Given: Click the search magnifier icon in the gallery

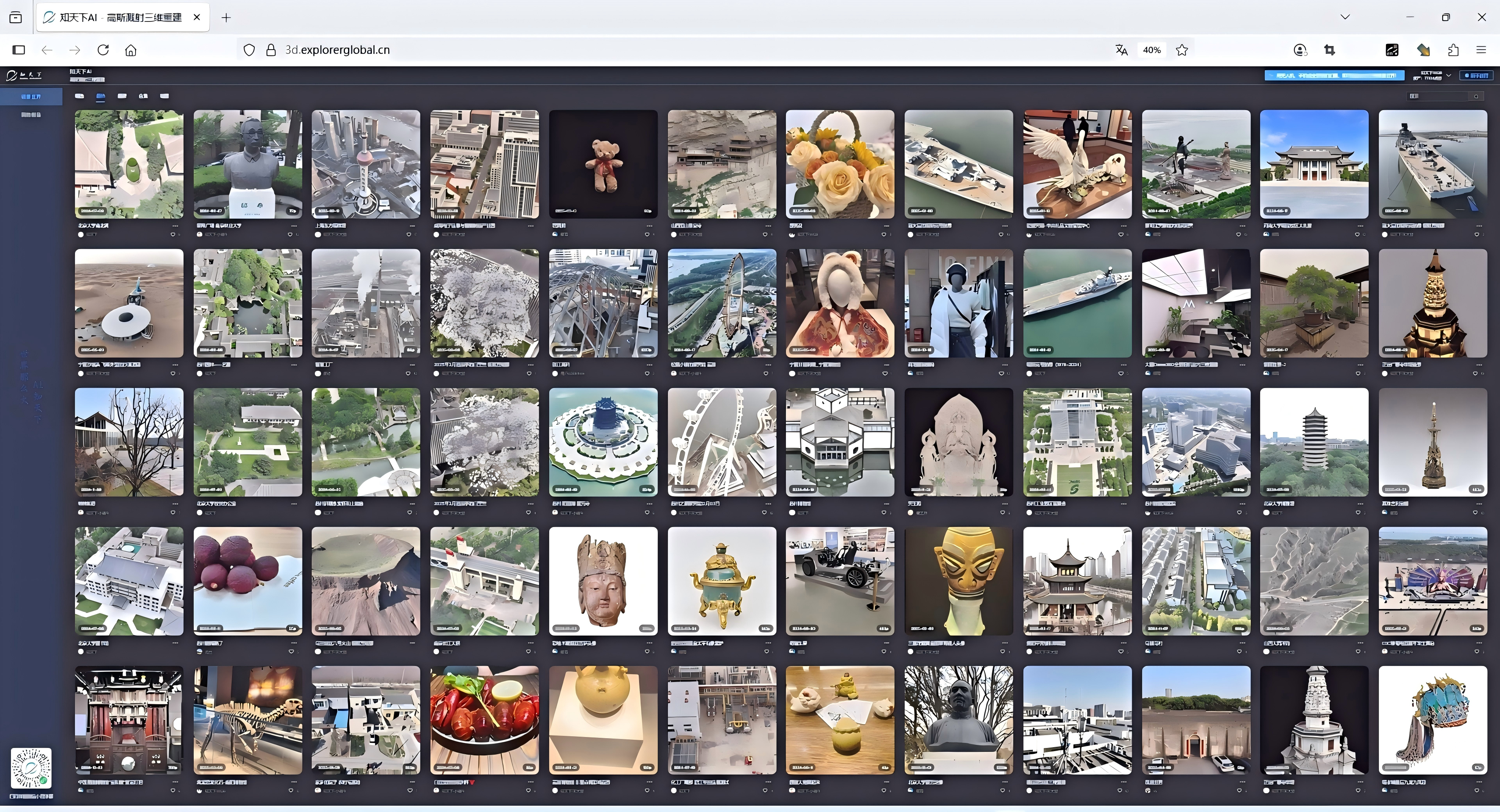Looking at the screenshot, I should [1476, 96].
